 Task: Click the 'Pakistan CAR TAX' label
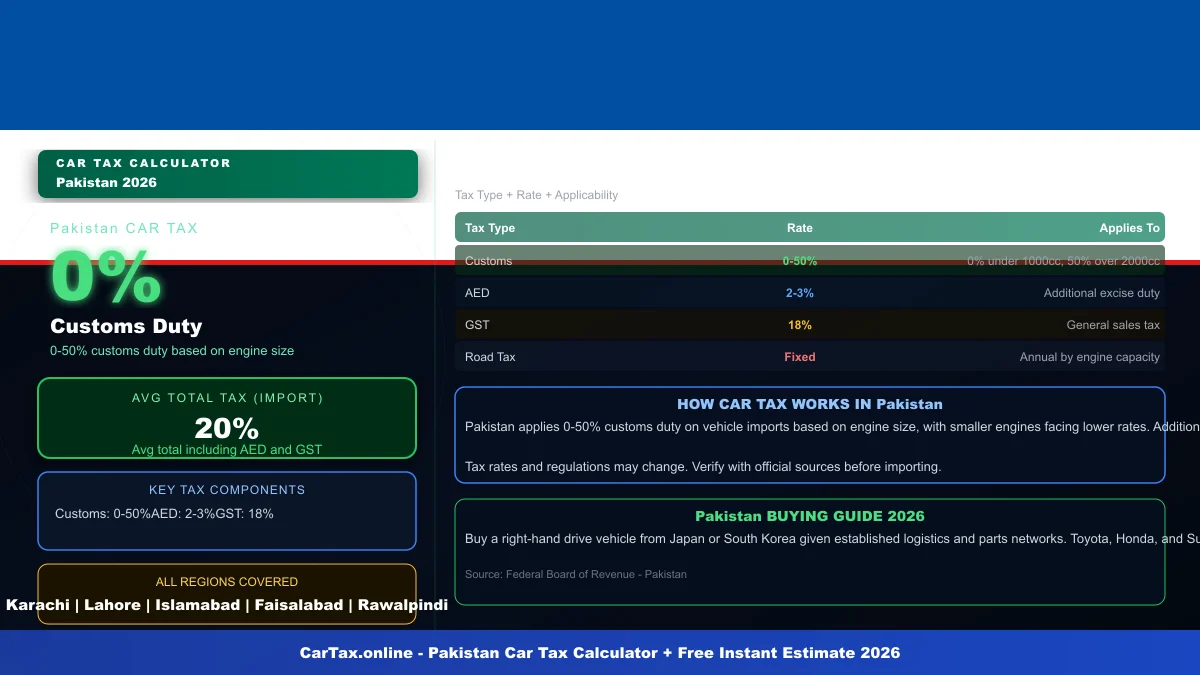(124, 228)
